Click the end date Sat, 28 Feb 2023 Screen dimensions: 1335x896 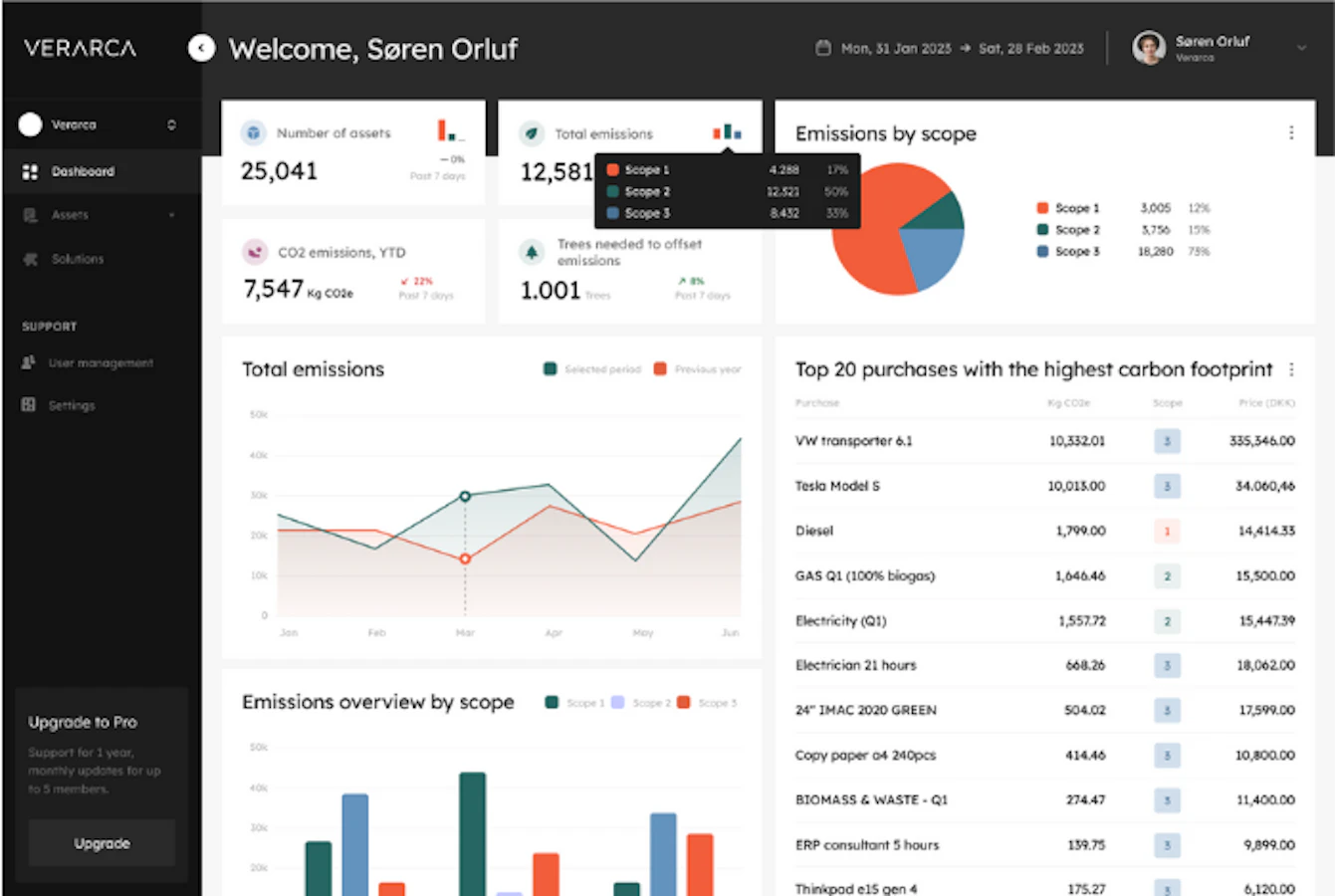click(x=1030, y=48)
